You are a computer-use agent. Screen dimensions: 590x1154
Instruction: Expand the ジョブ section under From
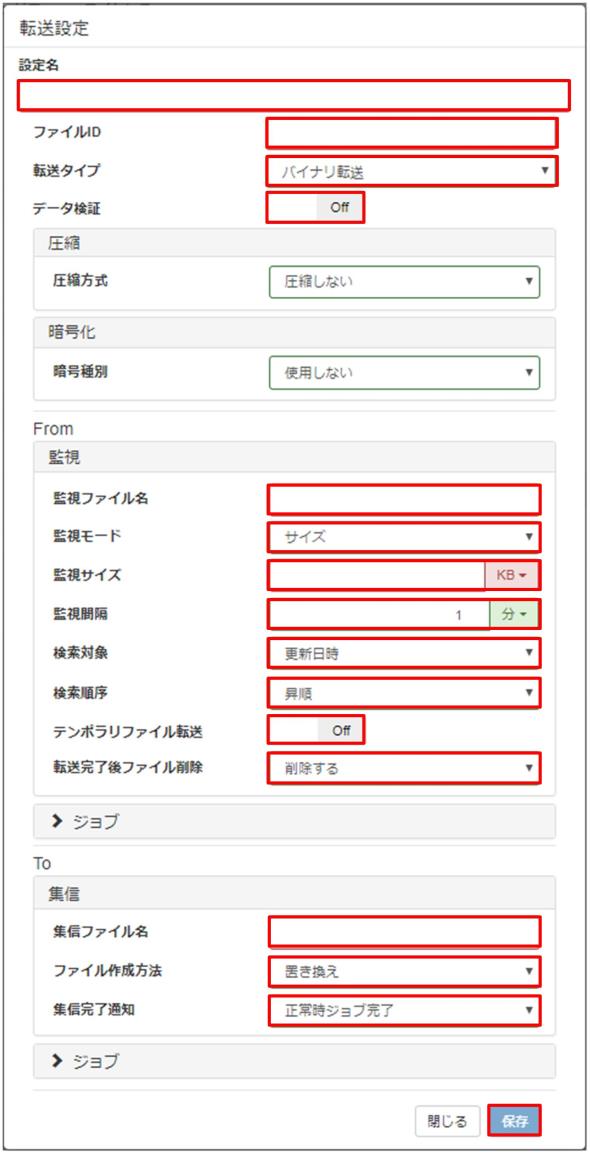(294, 821)
